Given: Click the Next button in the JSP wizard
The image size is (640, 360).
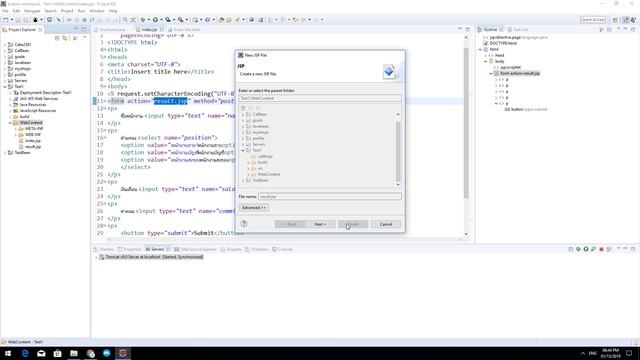Looking at the screenshot, I should pyautogui.click(x=320, y=224).
